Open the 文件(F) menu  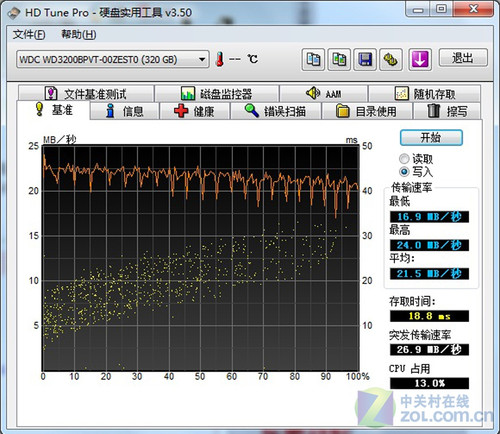click(x=29, y=34)
